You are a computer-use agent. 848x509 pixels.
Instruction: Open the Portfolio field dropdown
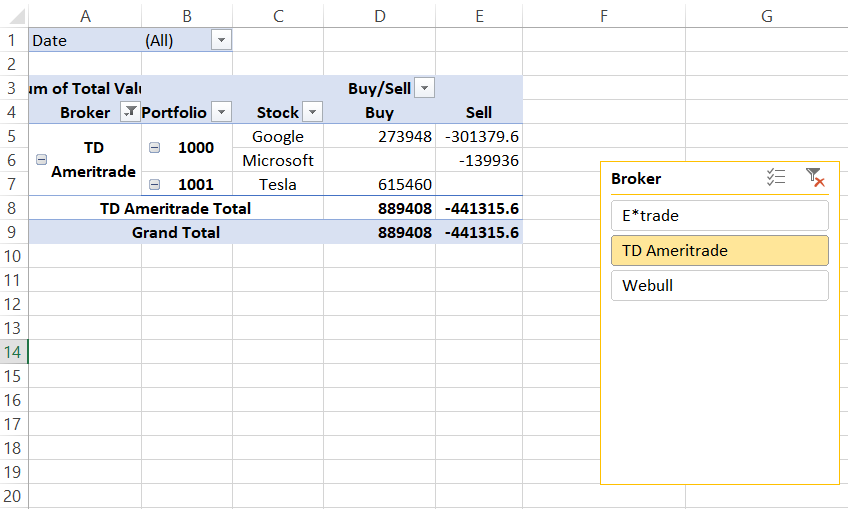[222, 112]
